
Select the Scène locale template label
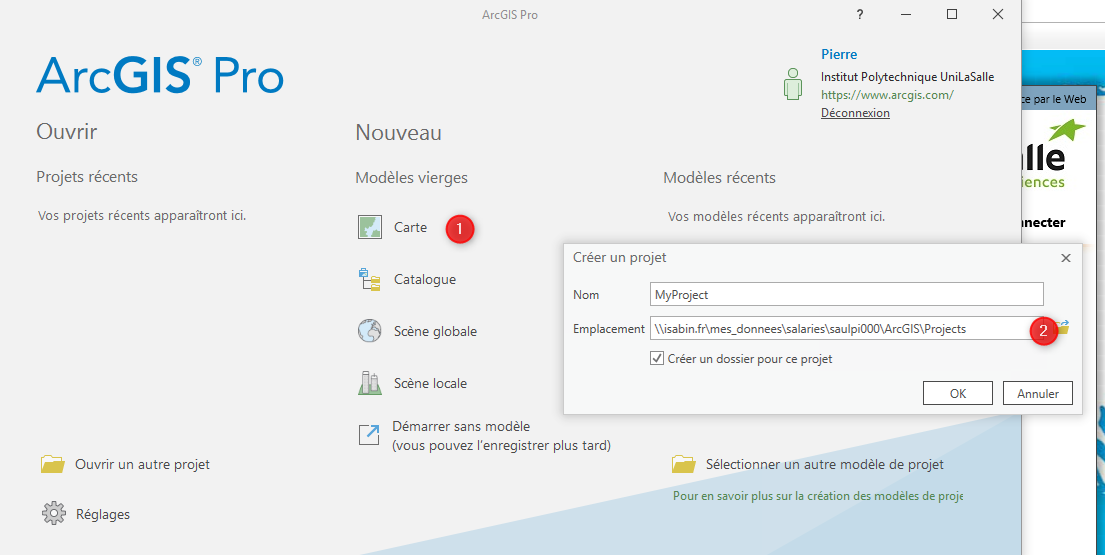pos(431,383)
